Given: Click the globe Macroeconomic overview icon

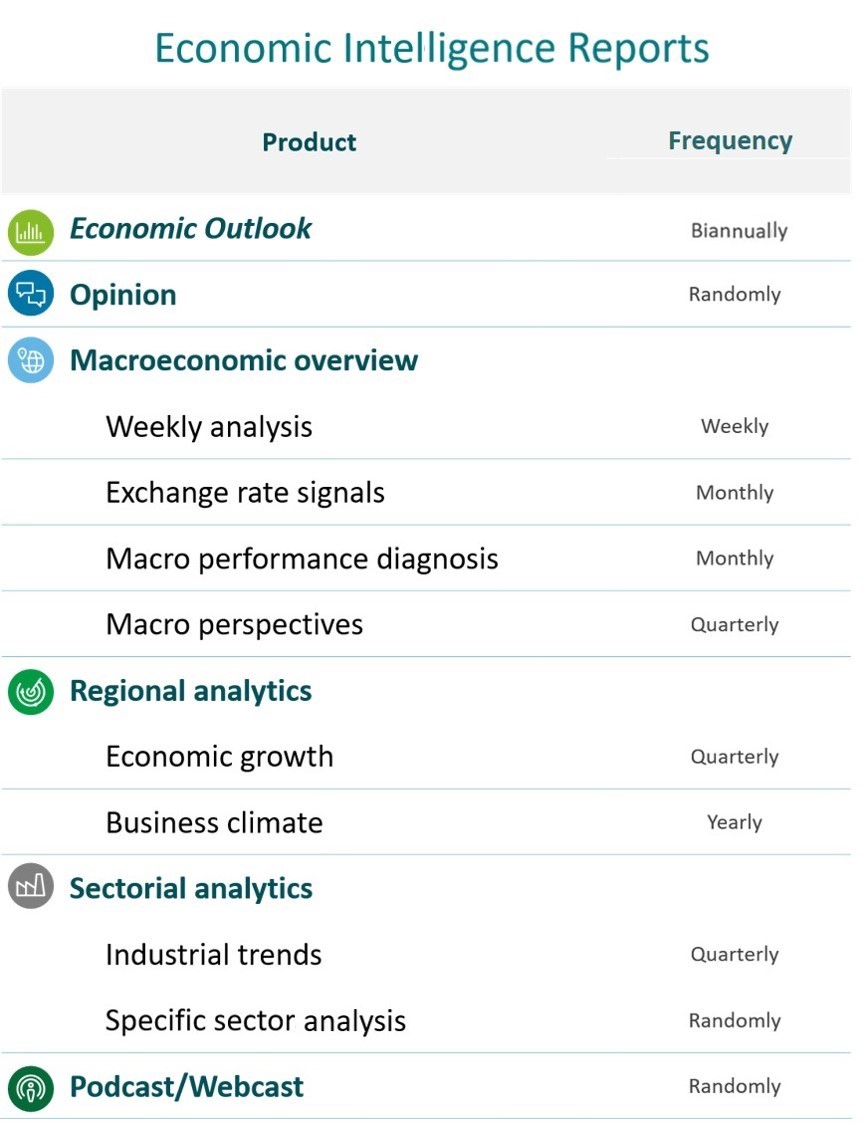Looking at the screenshot, I should [x=31, y=360].
